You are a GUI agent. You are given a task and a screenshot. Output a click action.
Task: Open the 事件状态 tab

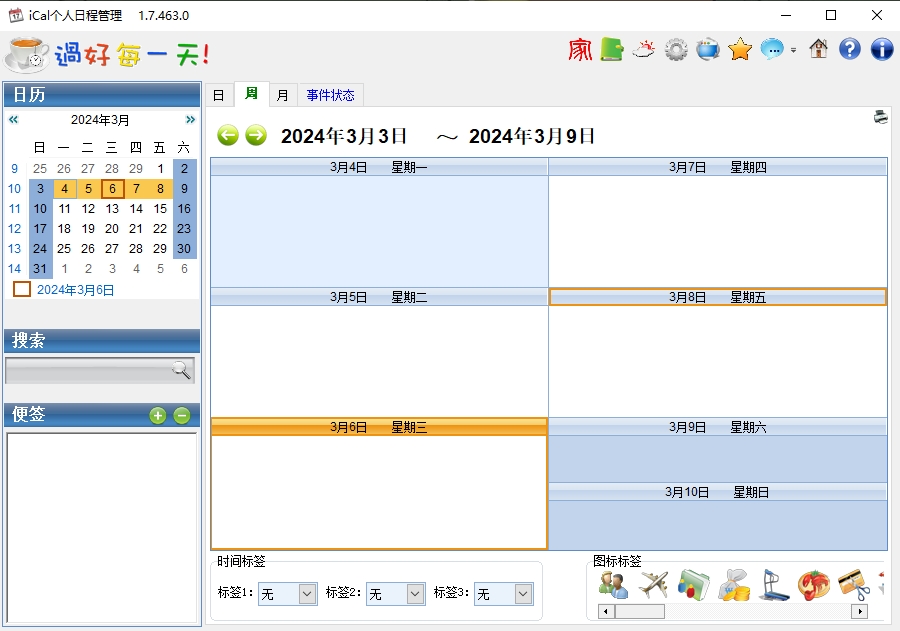[331, 95]
